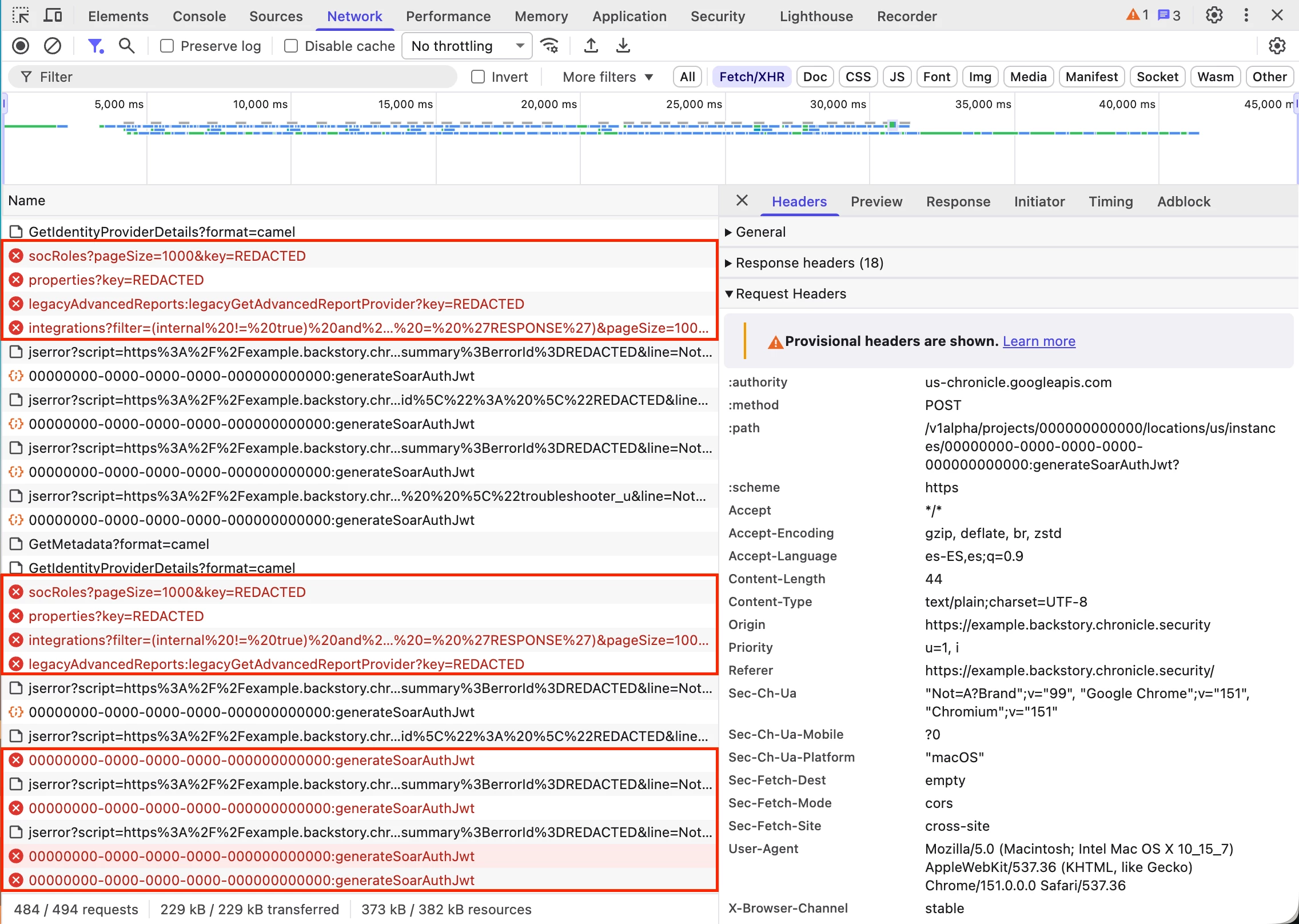Click the Provisional headers warning triangle
Screen dimensions: 1299x924
[x=775, y=342]
